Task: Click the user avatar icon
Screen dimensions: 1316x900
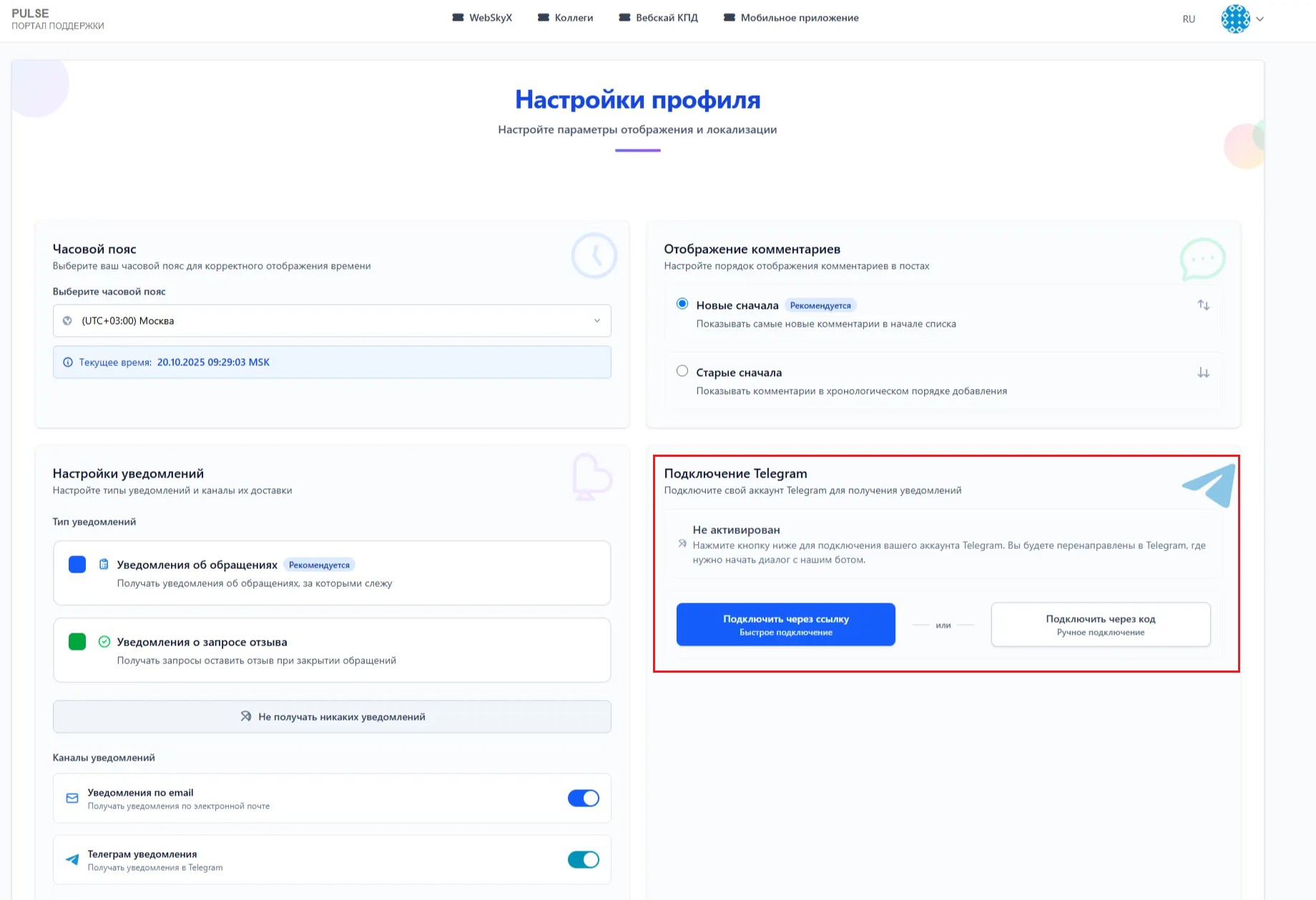Action: [1235, 19]
